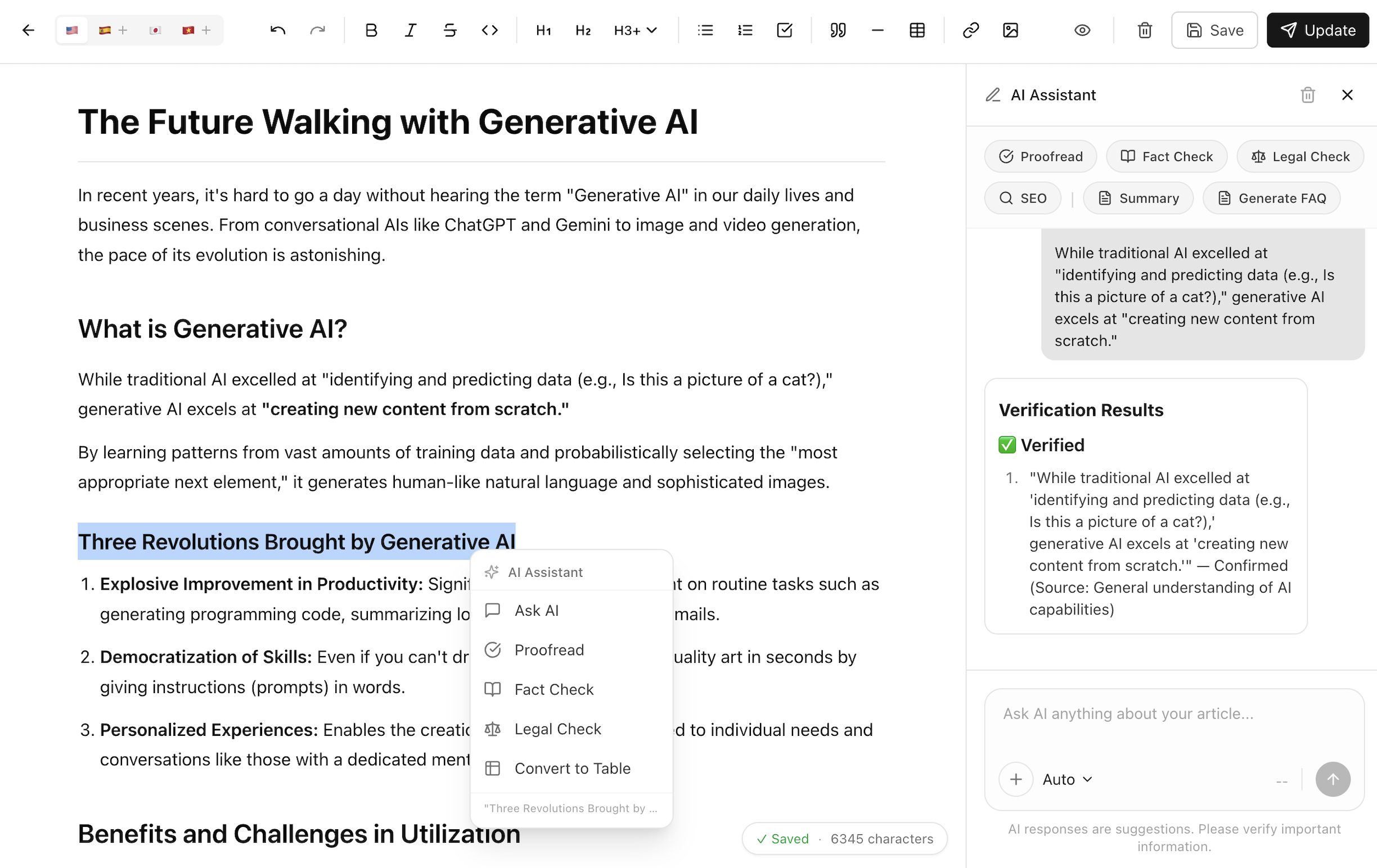Click the green Verified checkmark label

(1041, 445)
